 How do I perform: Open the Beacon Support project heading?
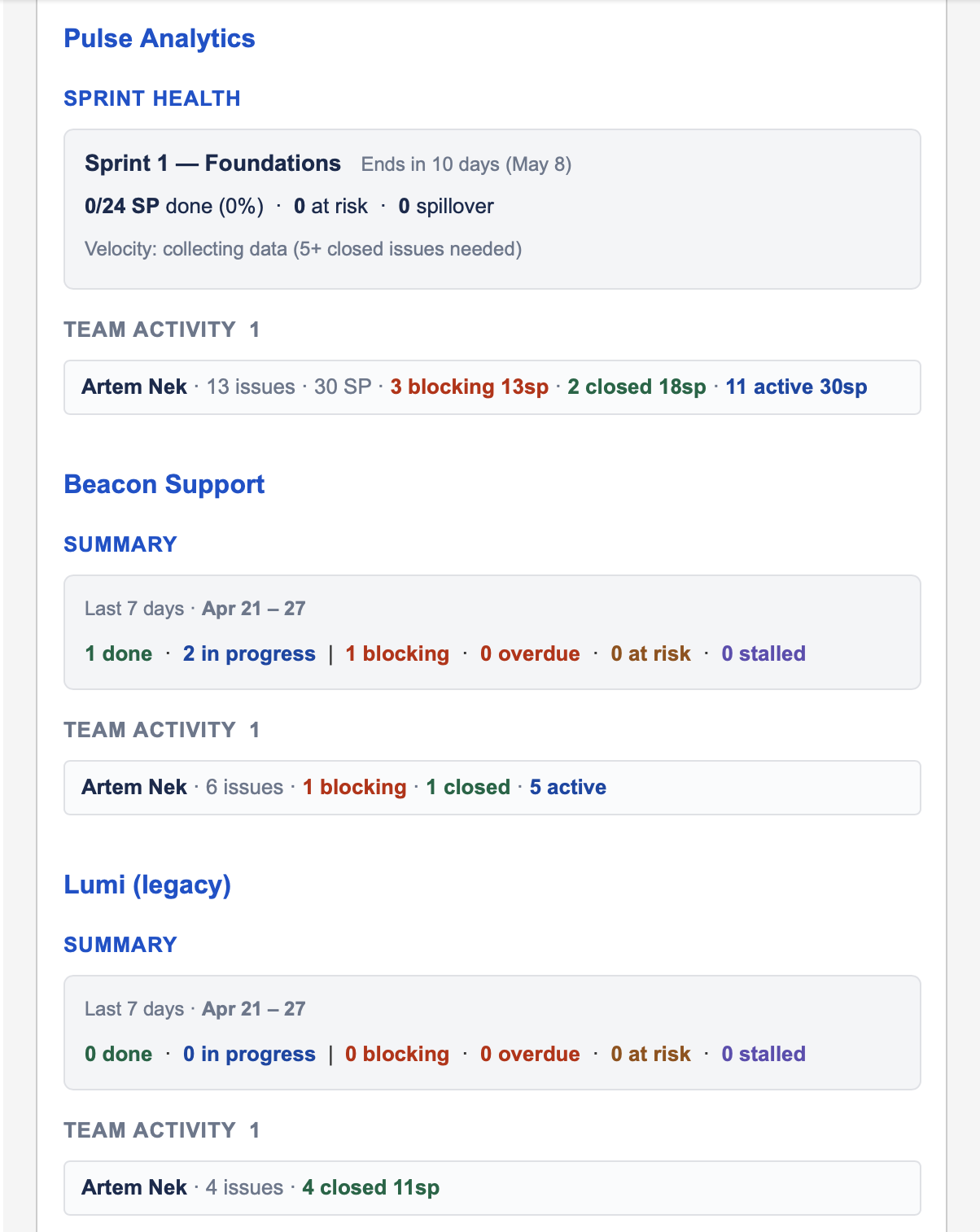(164, 484)
